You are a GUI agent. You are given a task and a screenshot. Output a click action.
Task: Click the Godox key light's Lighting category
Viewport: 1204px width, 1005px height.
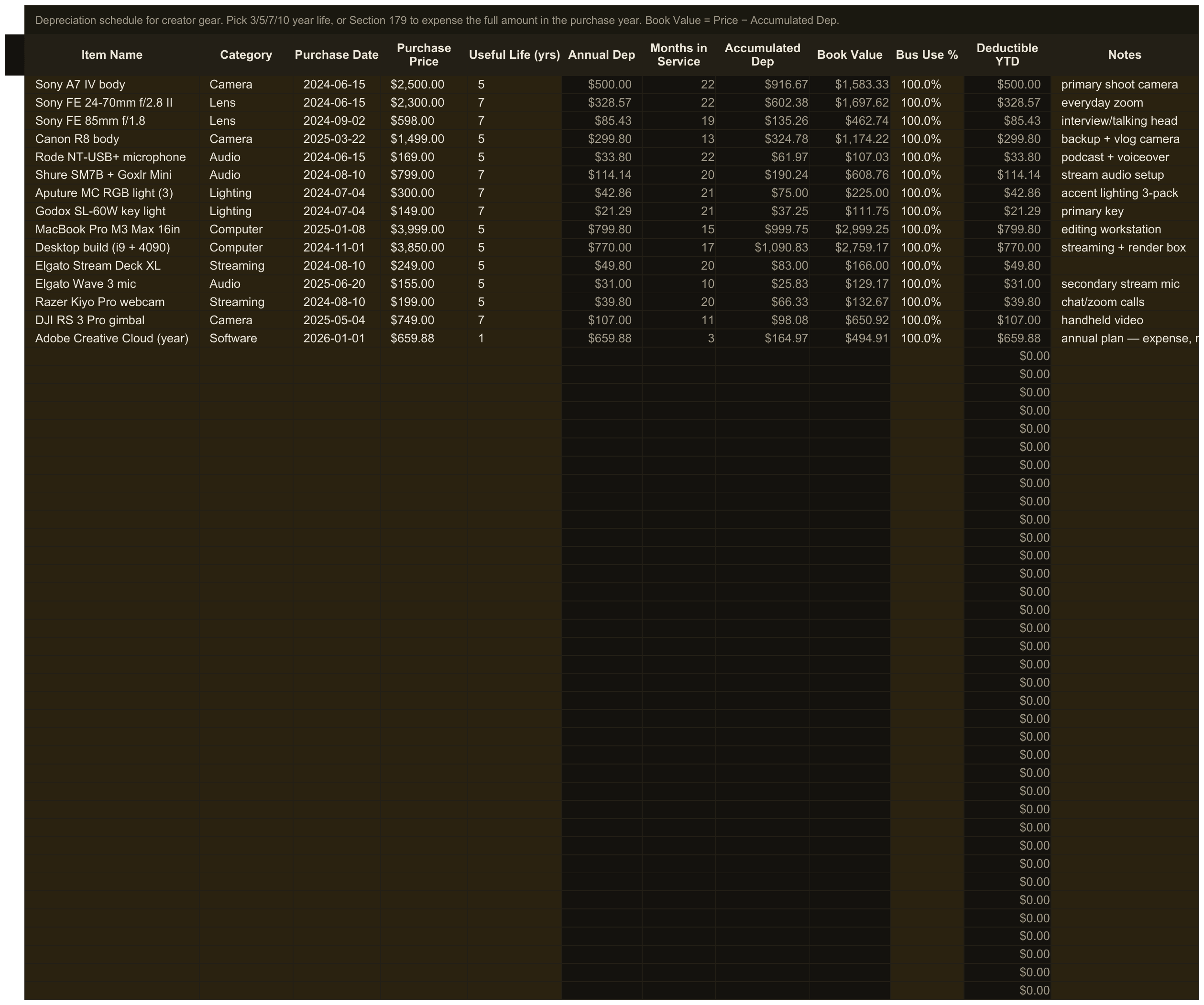[246, 211]
